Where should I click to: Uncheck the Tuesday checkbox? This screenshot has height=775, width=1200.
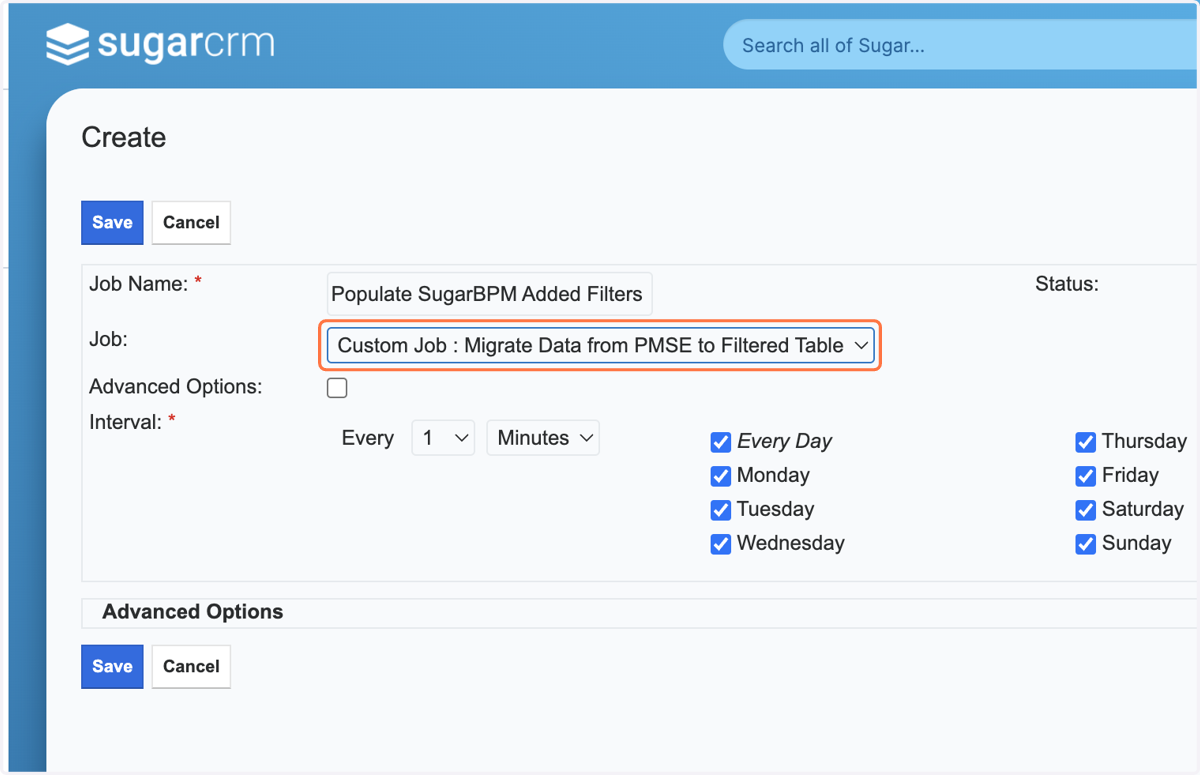(x=720, y=509)
